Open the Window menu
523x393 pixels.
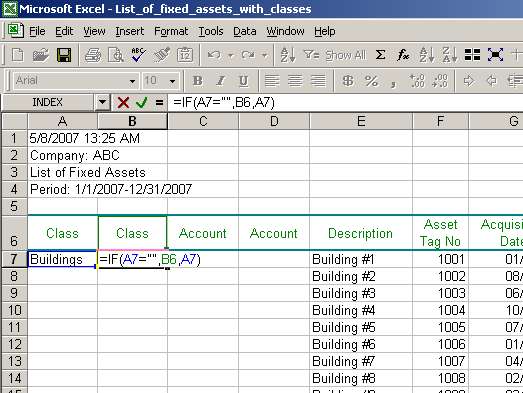(285, 31)
